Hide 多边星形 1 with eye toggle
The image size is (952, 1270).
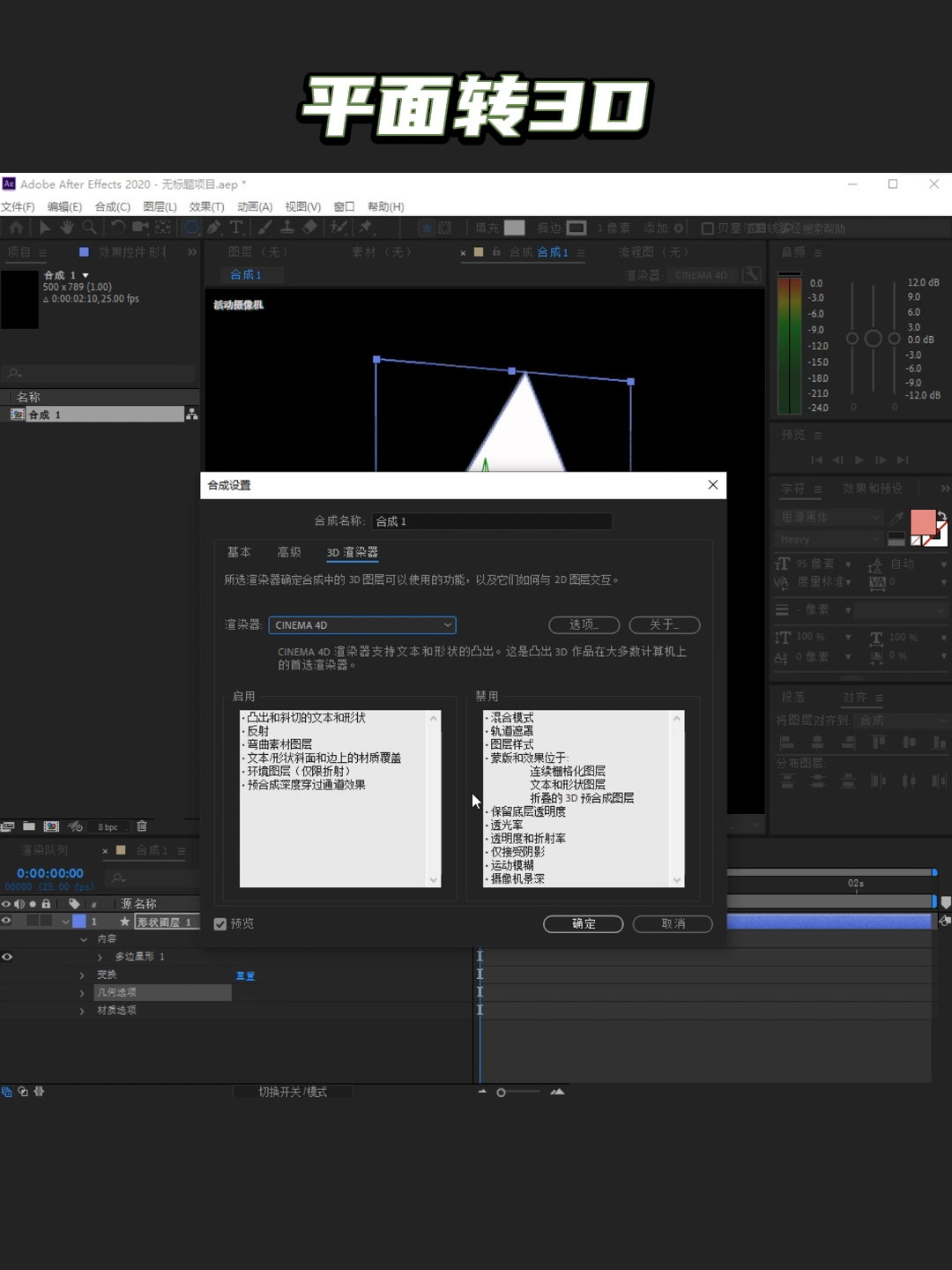[7, 957]
